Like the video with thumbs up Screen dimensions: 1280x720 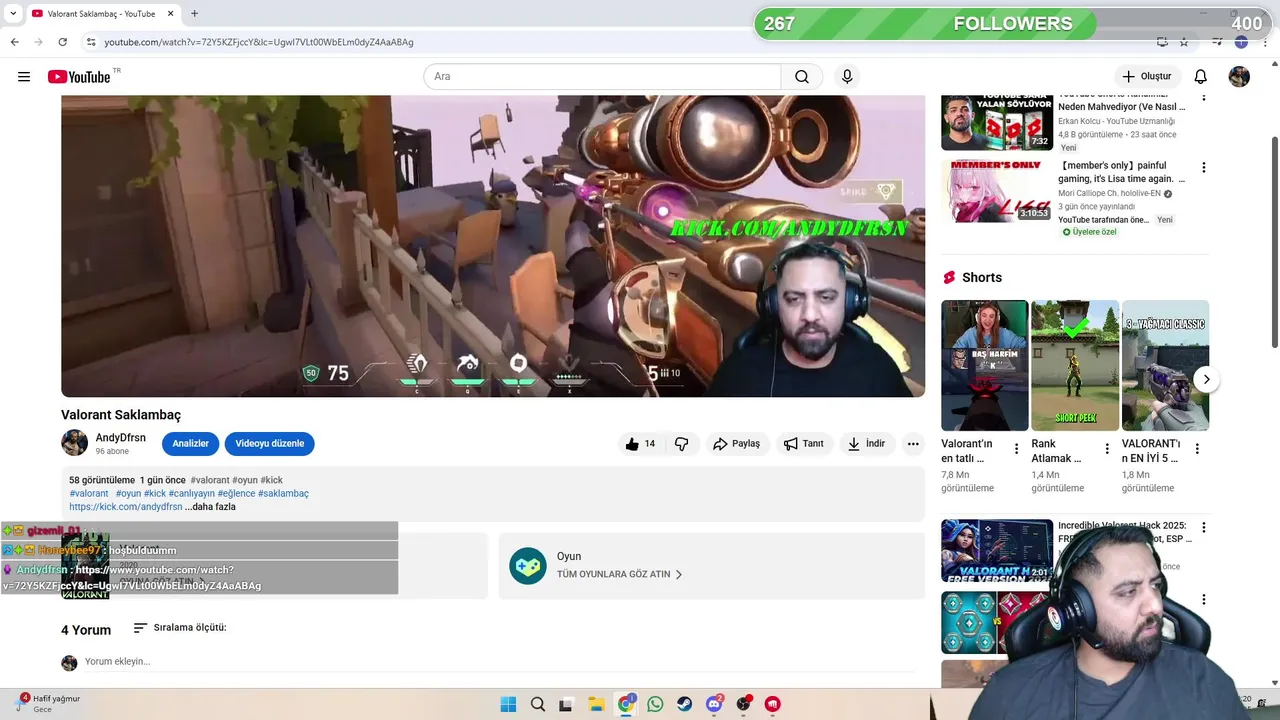coord(640,444)
